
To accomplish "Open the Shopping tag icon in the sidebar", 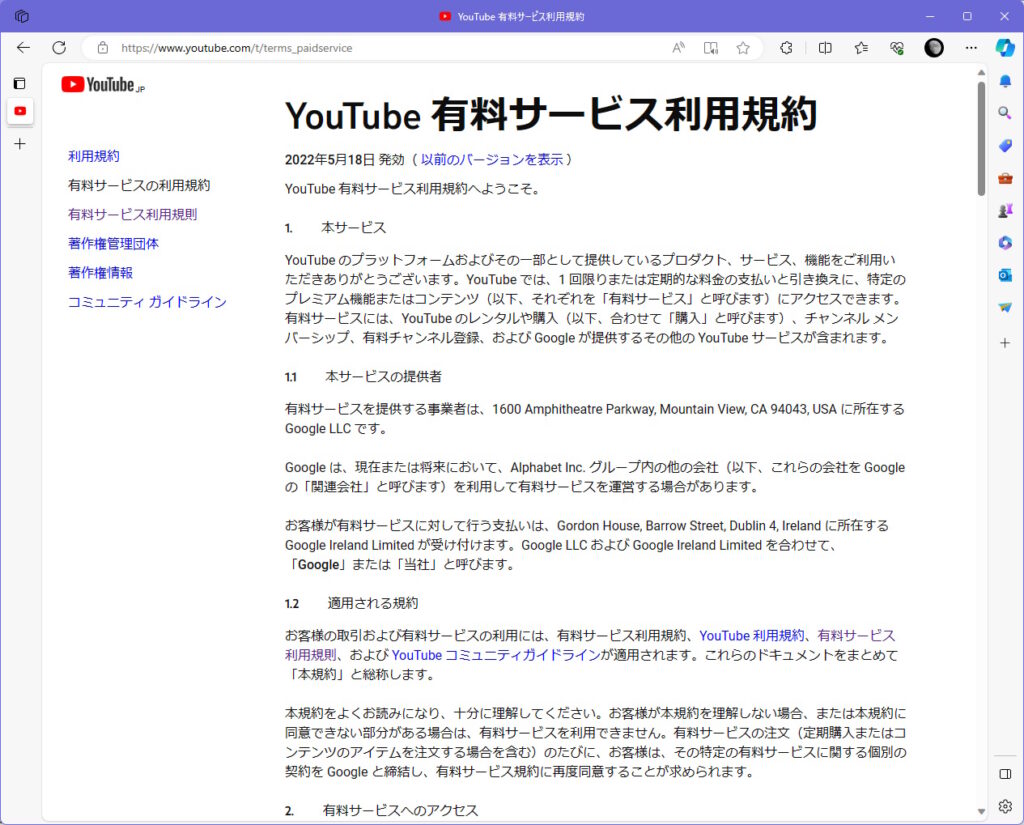I will 1005,145.
